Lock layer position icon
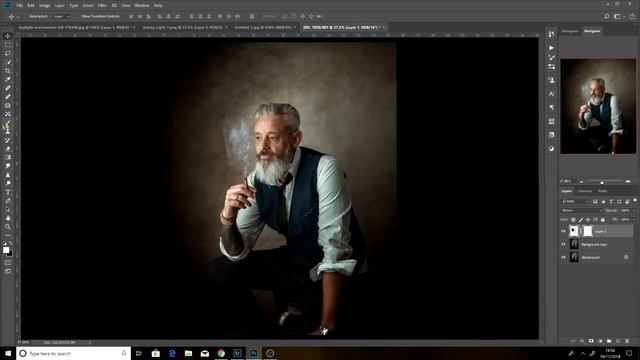 (588, 220)
